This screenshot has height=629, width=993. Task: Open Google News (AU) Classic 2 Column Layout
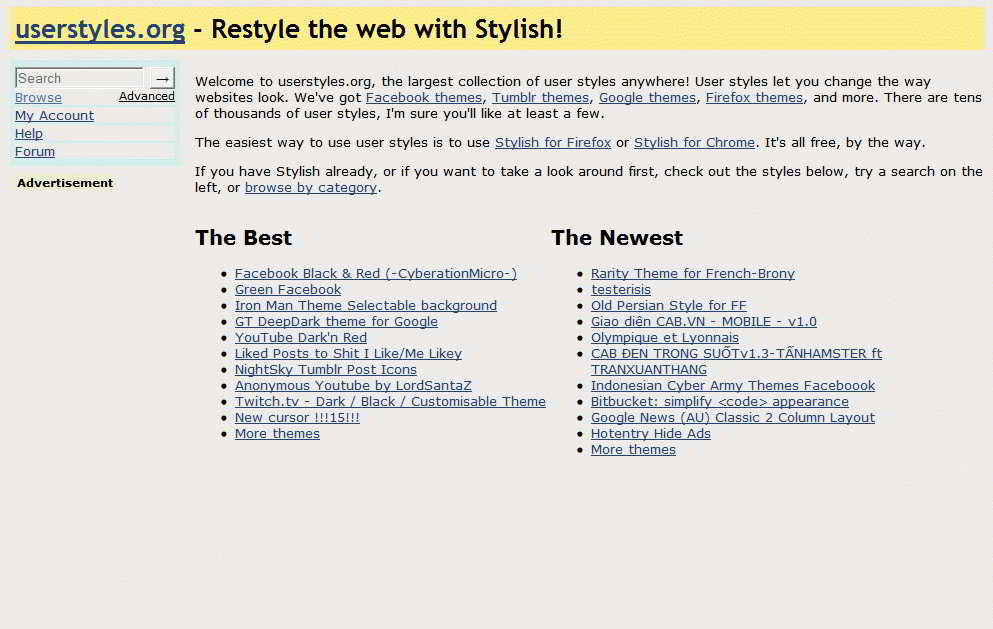tap(733, 417)
